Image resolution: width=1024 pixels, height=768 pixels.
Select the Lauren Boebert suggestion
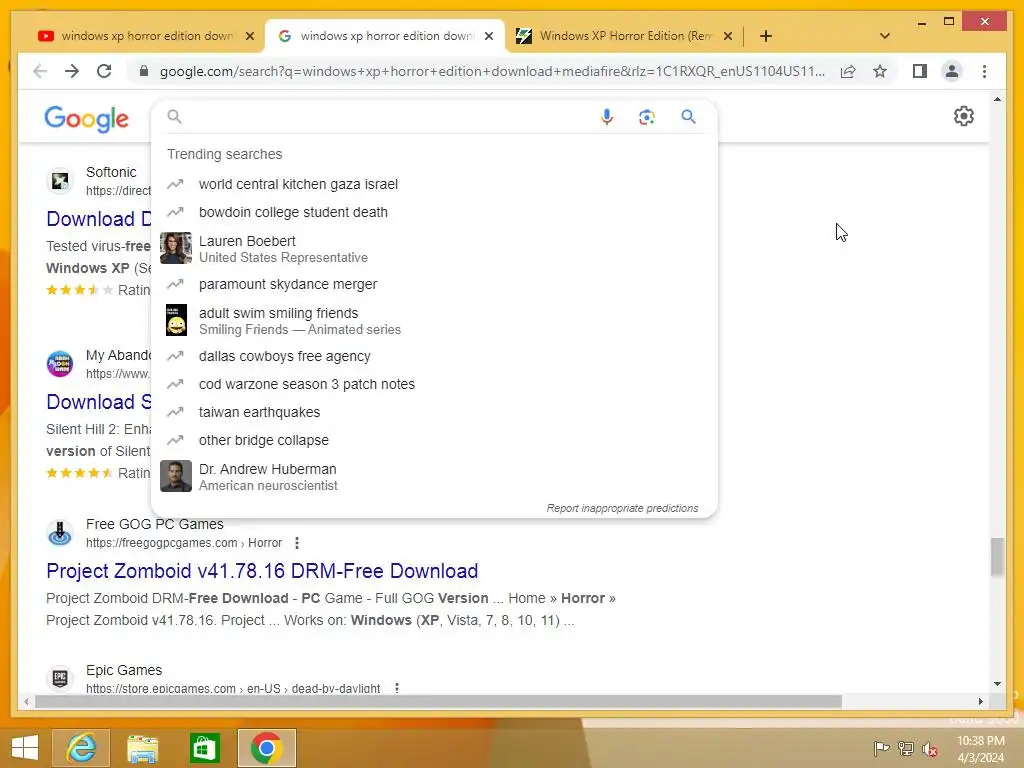click(x=434, y=248)
